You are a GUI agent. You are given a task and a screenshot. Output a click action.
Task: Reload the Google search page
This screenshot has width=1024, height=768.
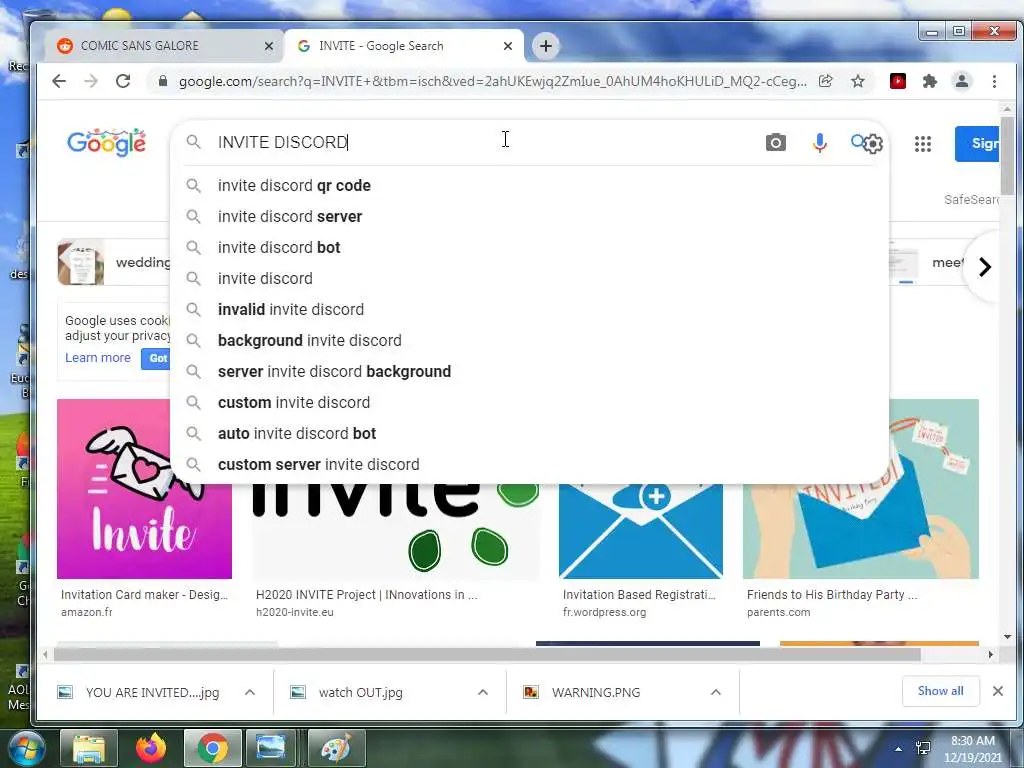(123, 81)
